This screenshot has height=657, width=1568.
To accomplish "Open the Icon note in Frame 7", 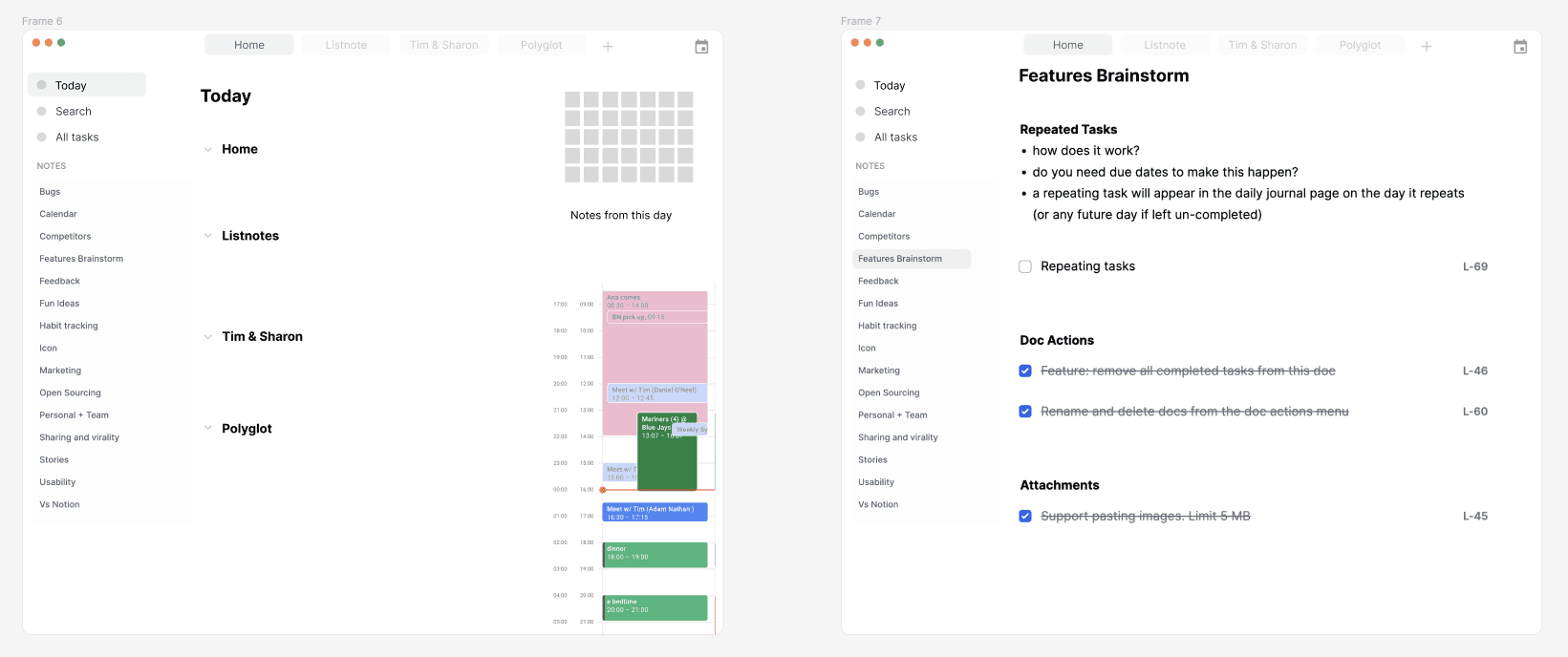I will click(867, 349).
